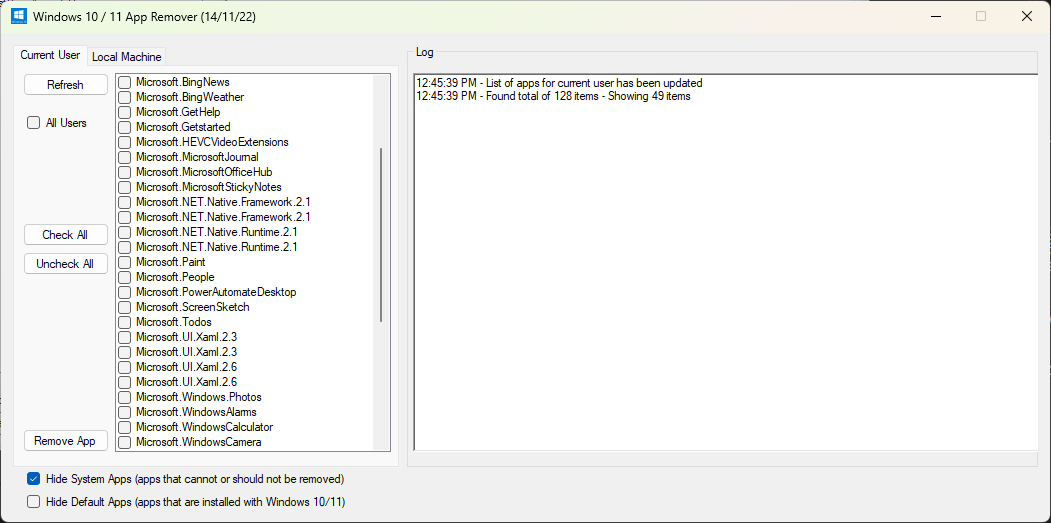Check the Microsoft.Paint item checkbox
Image resolution: width=1051 pixels, height=523 pixels.
[125, 262]
